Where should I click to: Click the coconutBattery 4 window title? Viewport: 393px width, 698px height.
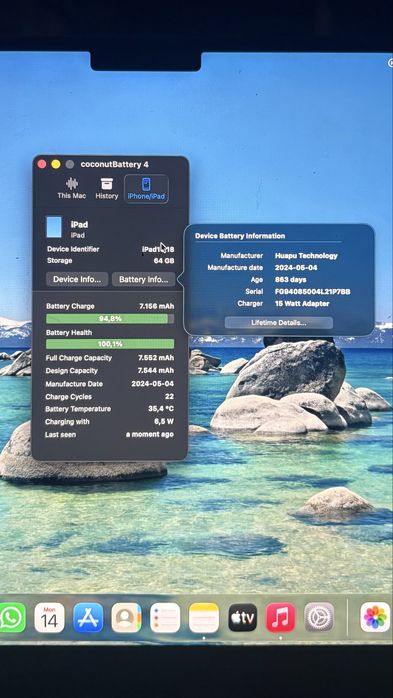(x=114, y=165)
